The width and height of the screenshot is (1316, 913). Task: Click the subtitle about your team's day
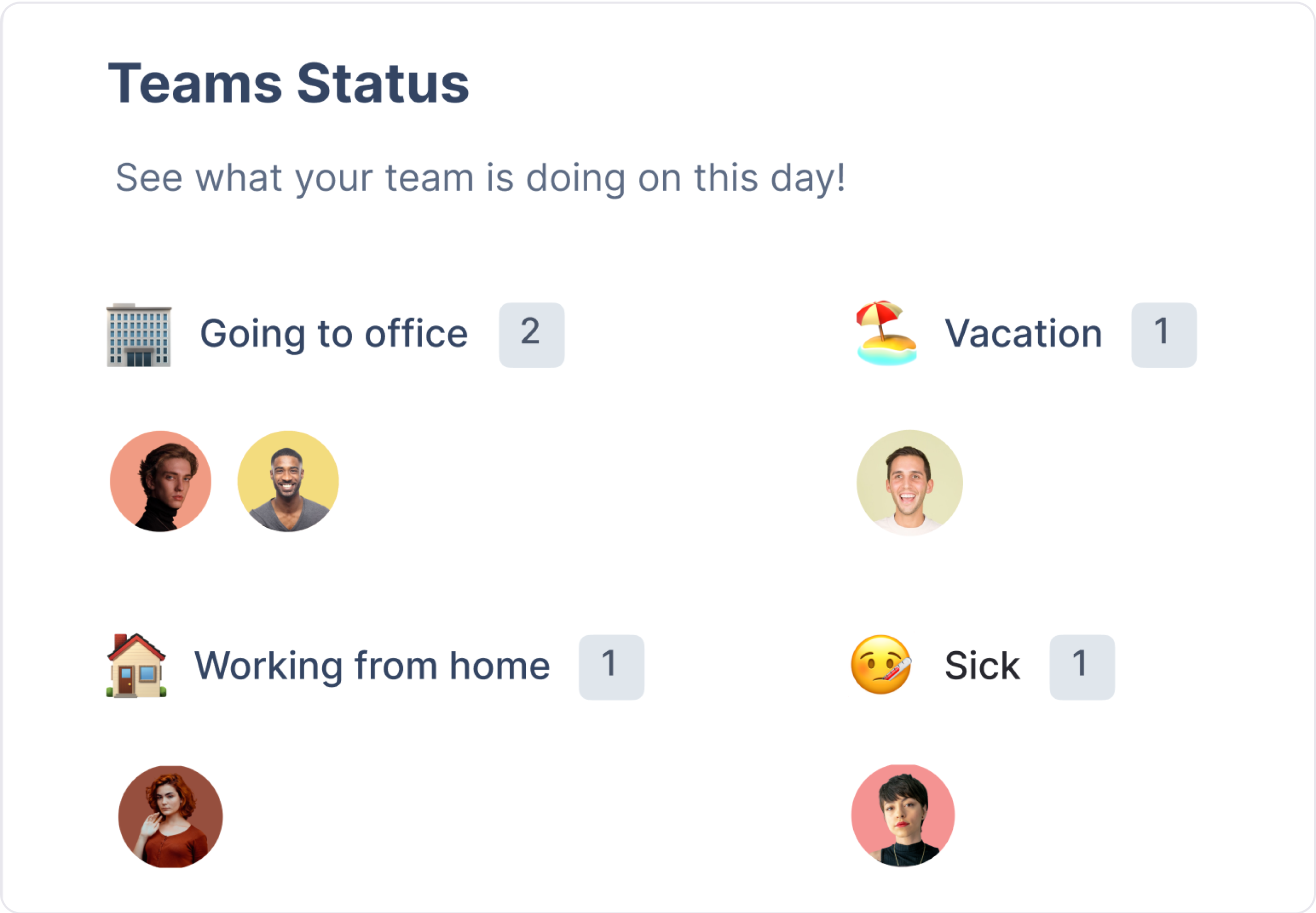[x=480, y=177]
